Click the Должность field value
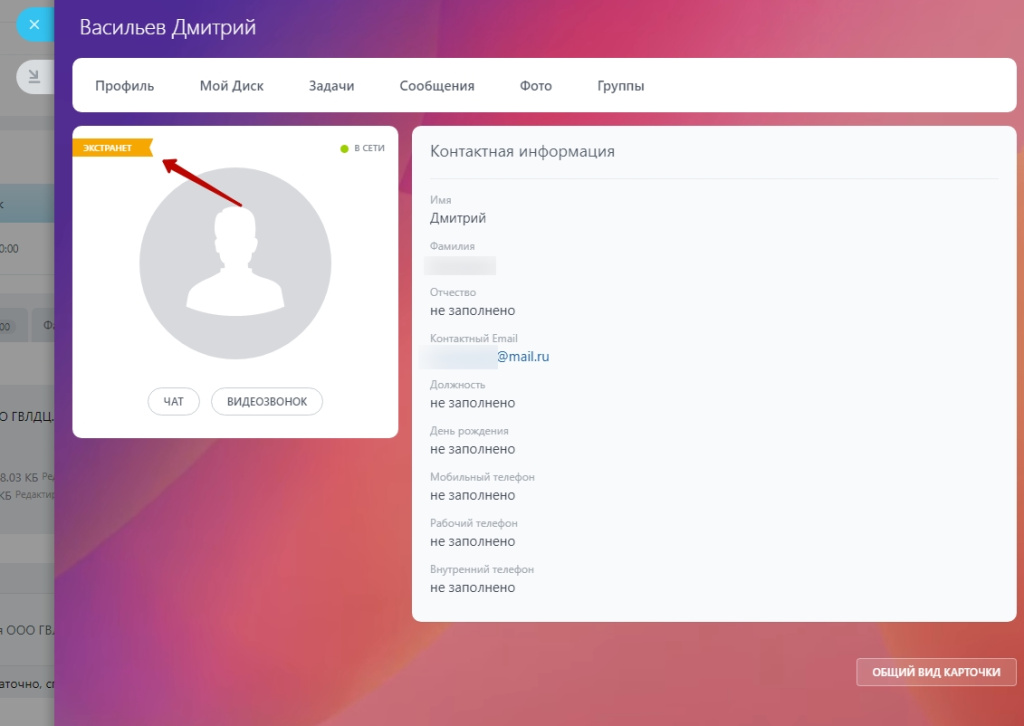Screen dimensions: 1024x726 473,403
